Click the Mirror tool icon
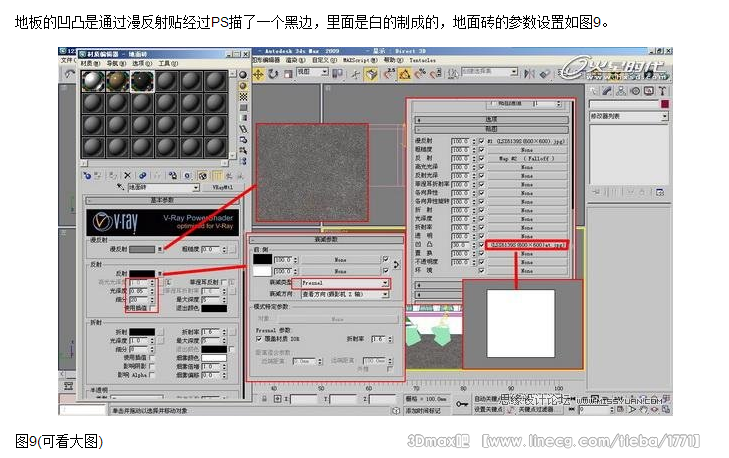The height and width of the screenshot is (458, 729). pyautogui.click(x=530, y=74)
